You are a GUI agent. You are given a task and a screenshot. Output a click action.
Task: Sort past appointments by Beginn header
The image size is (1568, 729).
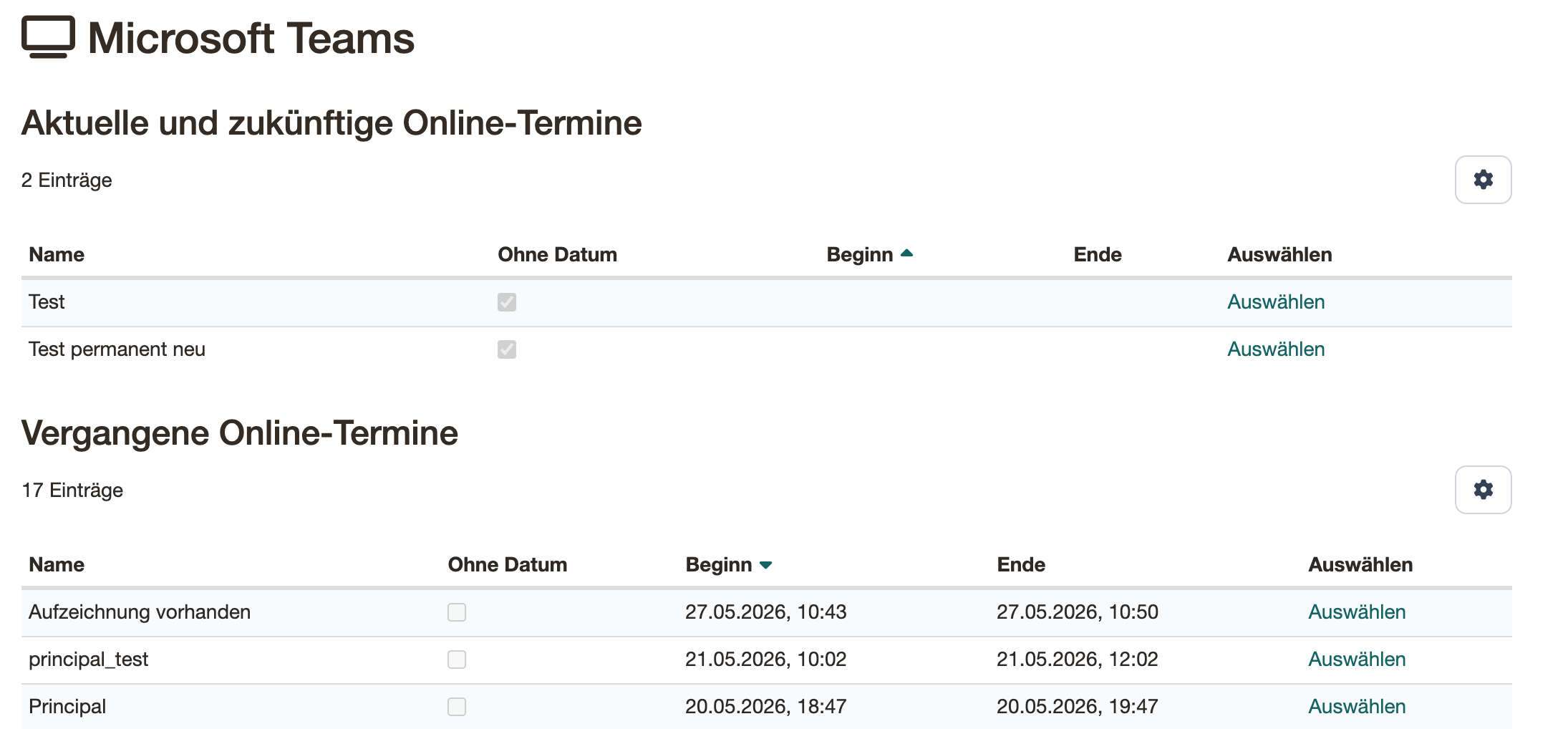[x=719, y=565]
